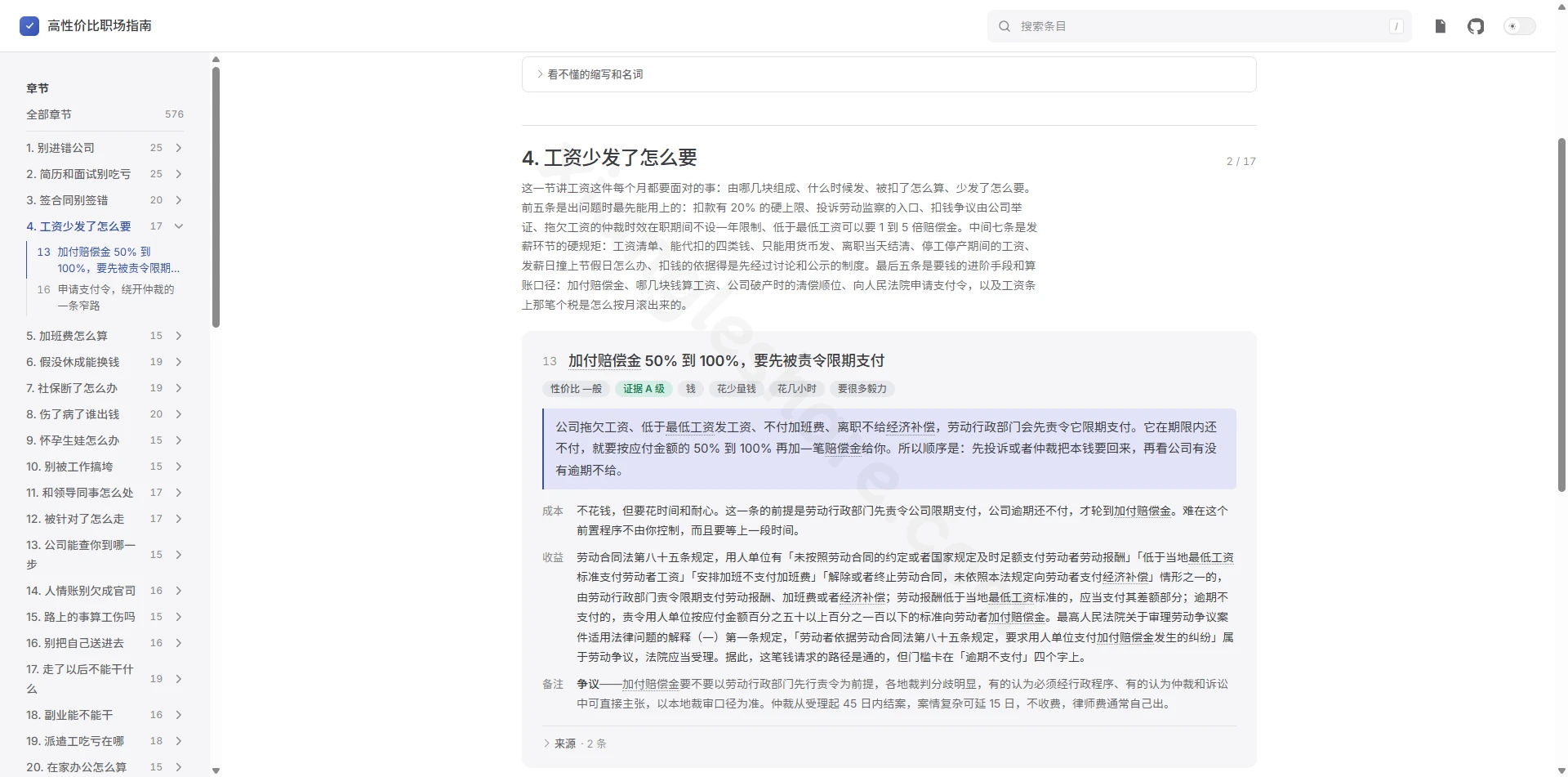Go to item 13 加付赔偿金 in sidebar

coord(109,260)
